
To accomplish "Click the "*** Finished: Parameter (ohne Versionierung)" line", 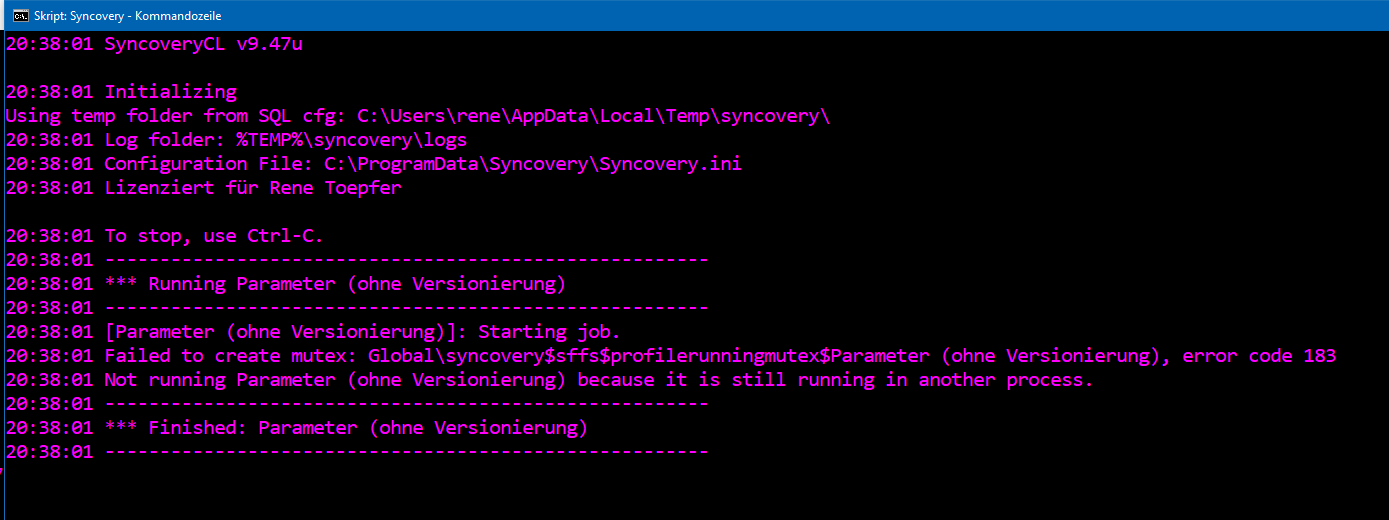I will point(345,428).
